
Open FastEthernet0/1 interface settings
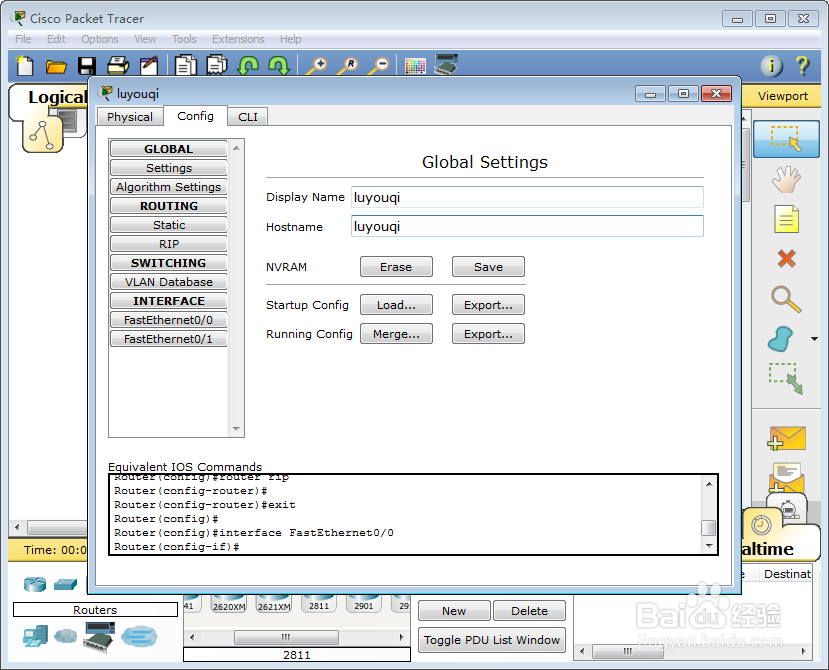click(169, 339)
